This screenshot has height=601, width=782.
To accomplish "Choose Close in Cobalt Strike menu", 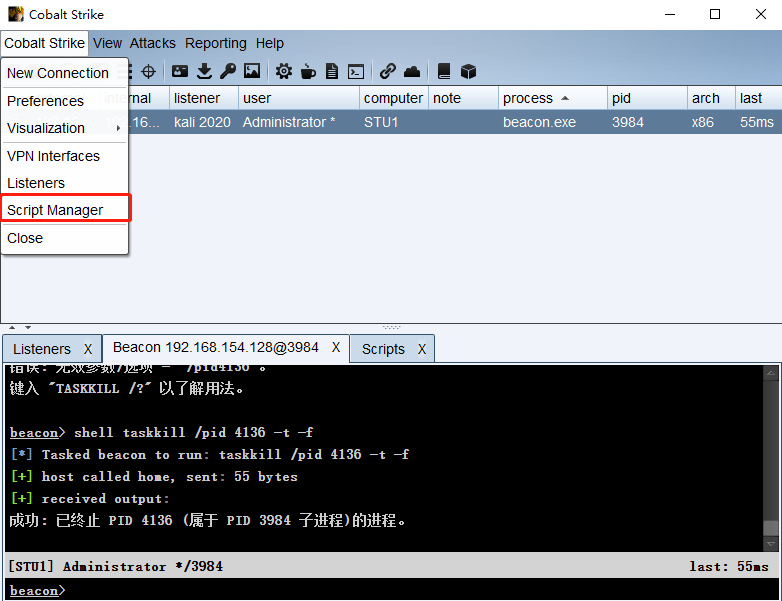I will coord(25,238).
